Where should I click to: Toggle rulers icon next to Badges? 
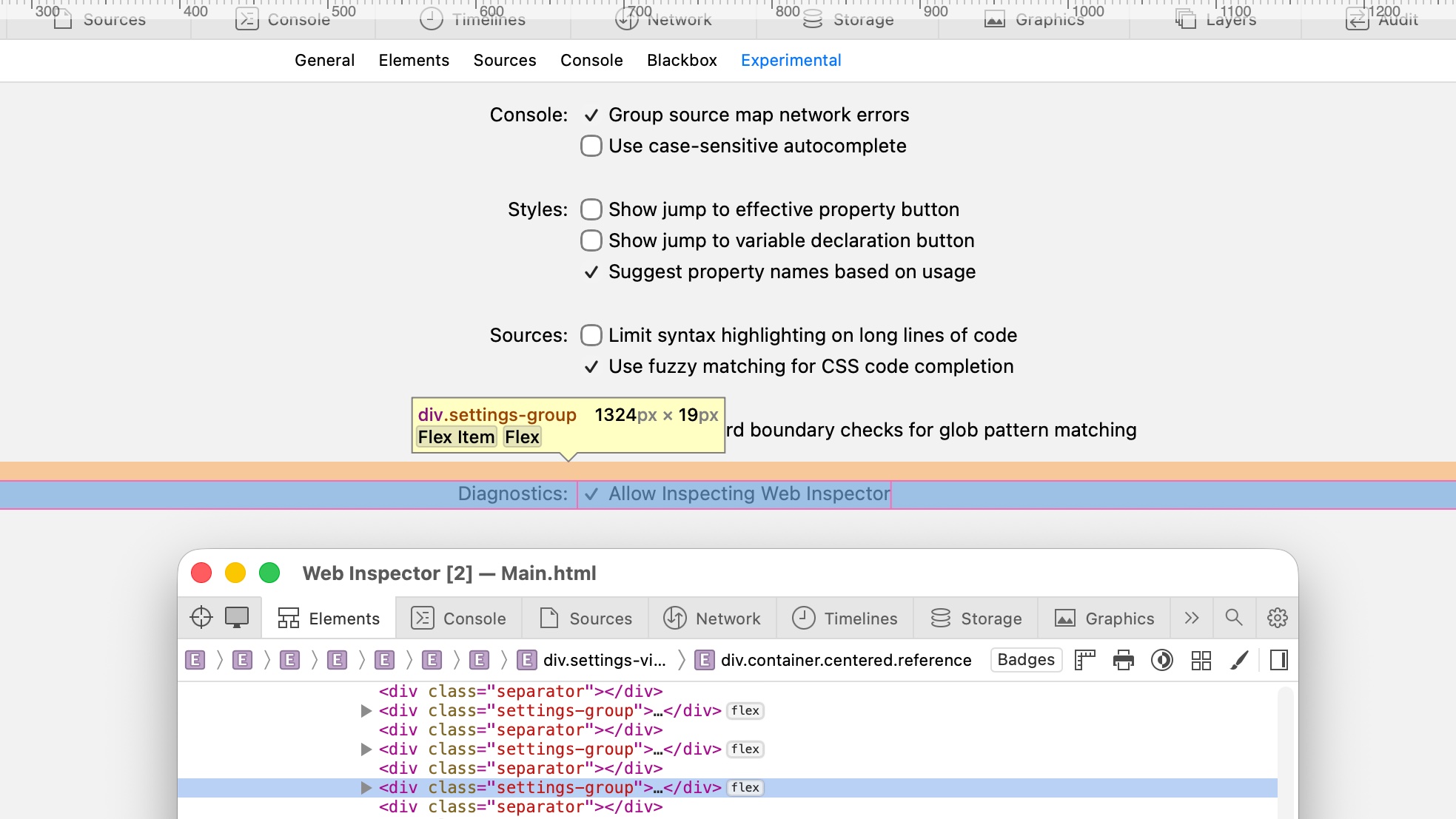(x=1085, y=659)
